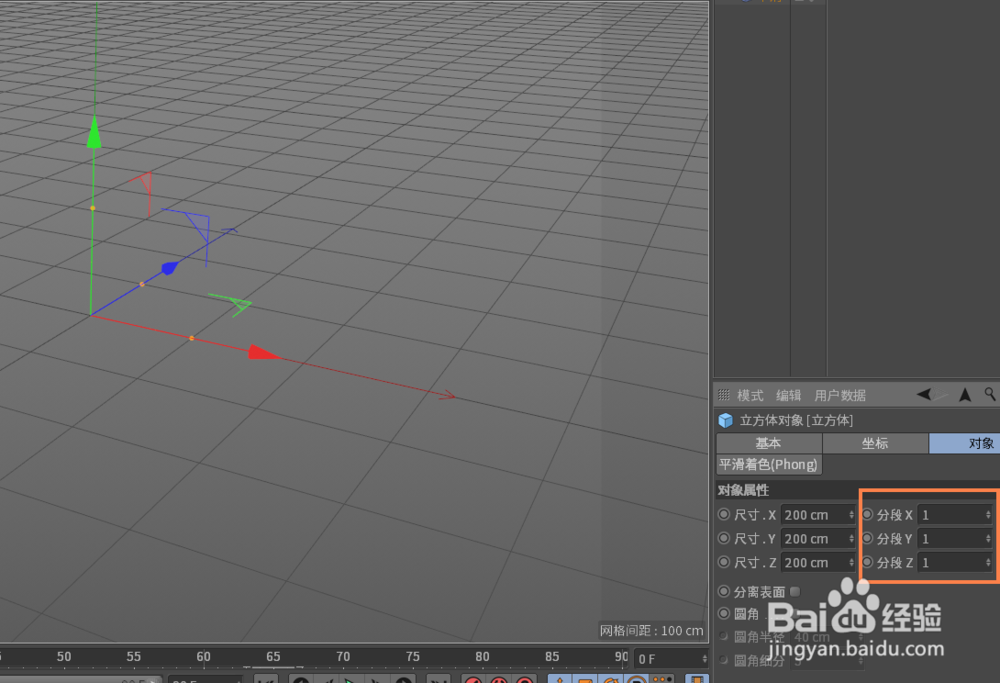The height and width of the screenshot is (683, 1000).
Task: Jump to frame 60 on the timeline ruler
Action: (x=203, y=656)
